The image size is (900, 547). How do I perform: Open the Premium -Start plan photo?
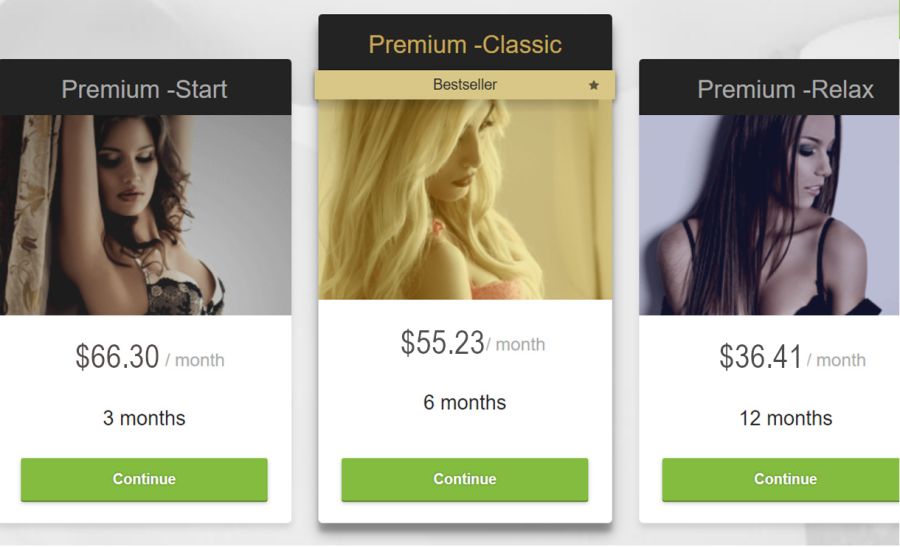tap(145, 215)
